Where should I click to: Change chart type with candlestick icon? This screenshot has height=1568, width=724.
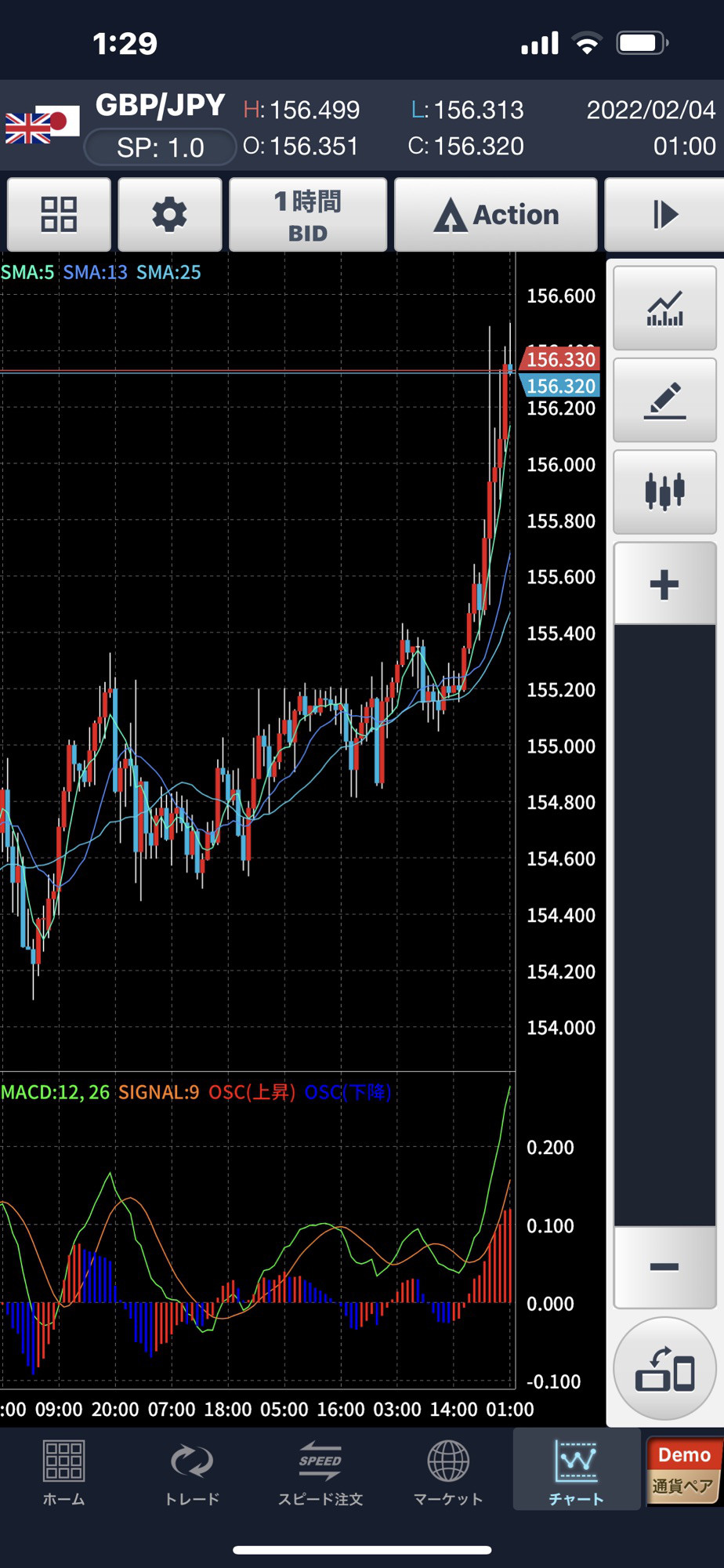pyautogui.click(x=664, y=492)
